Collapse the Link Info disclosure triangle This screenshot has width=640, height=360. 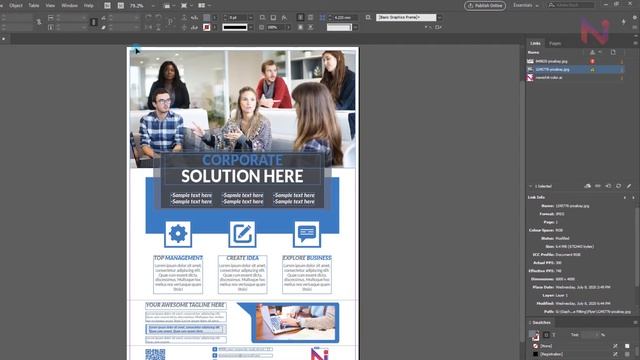coord(531,186)
